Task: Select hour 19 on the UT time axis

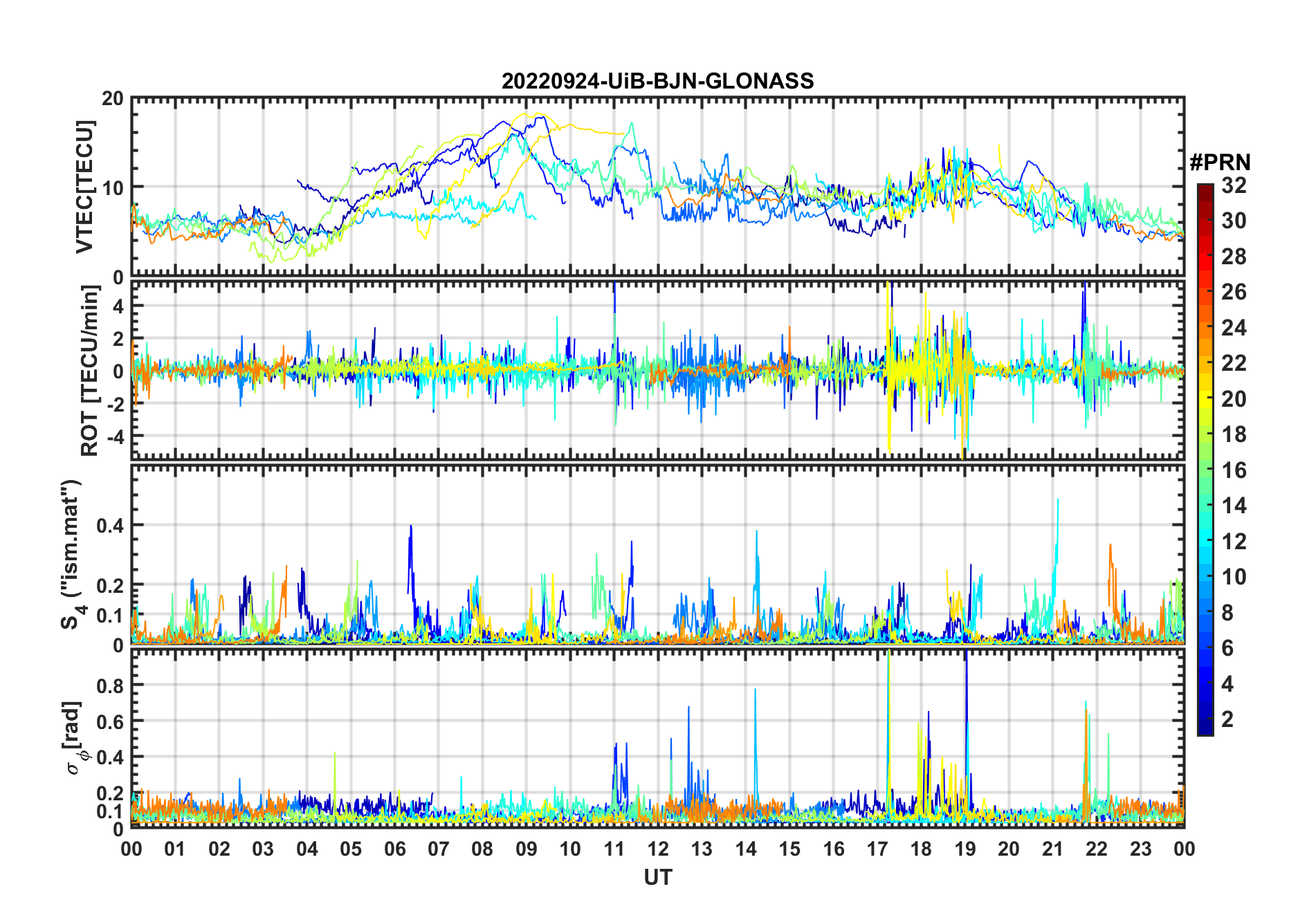Action: pyautogui.click(x=965, y=849)
